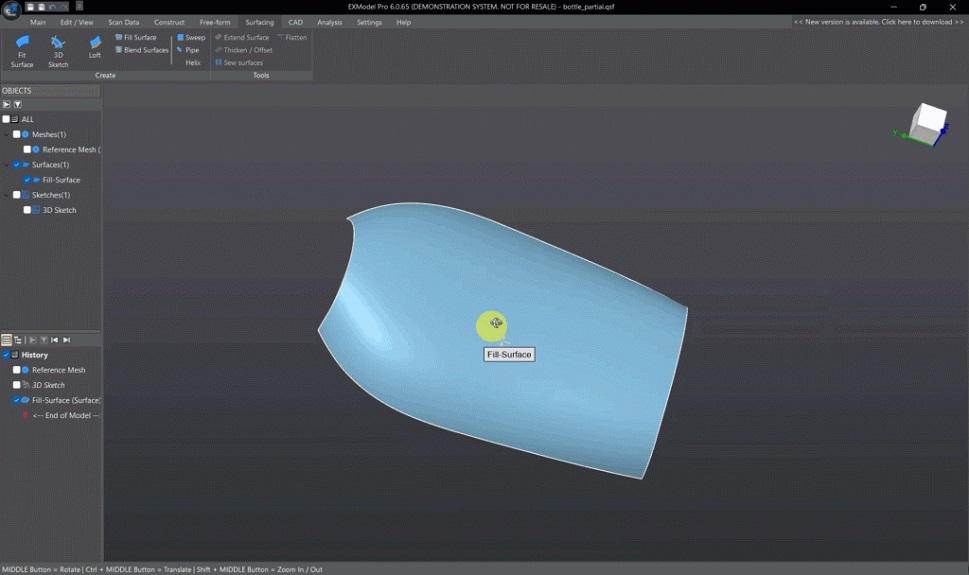Collapse the Sketches(1) tree node
This screenshot has height=575, width=969.
click(x=6, y=195)
